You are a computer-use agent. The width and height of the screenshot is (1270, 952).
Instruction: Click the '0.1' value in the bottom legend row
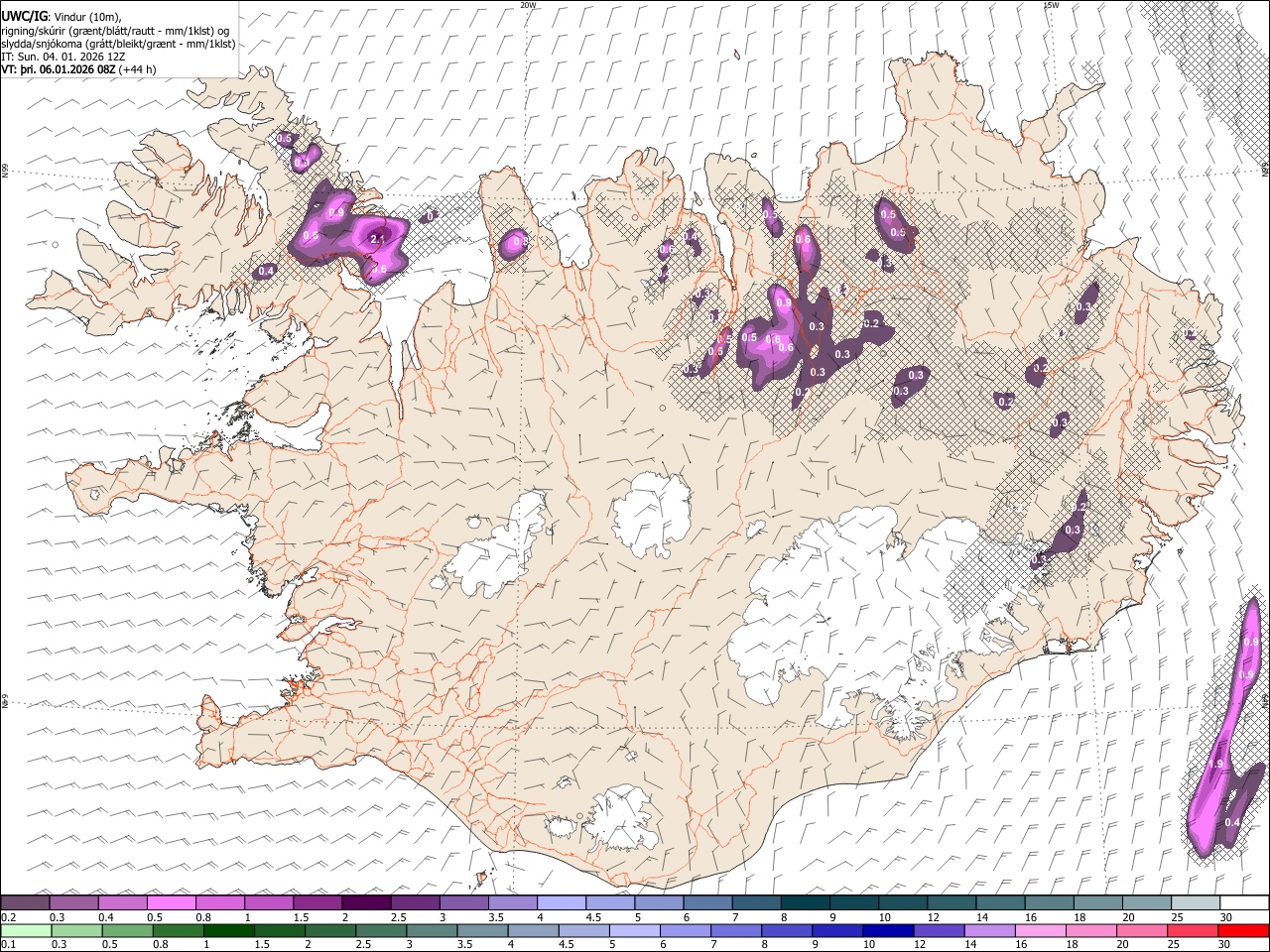click(x=9, y=944)
